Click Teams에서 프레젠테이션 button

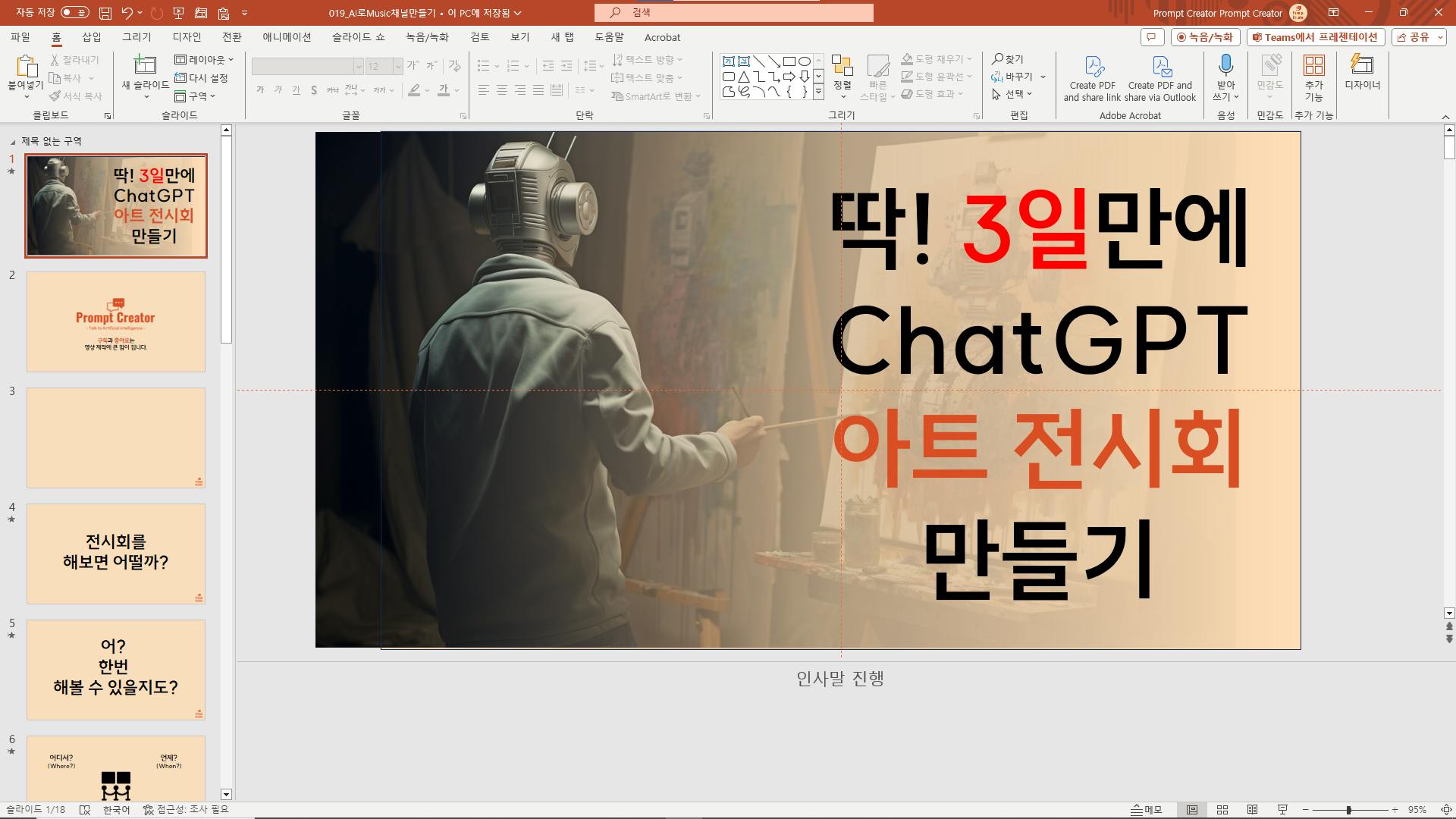(1315, 37)
